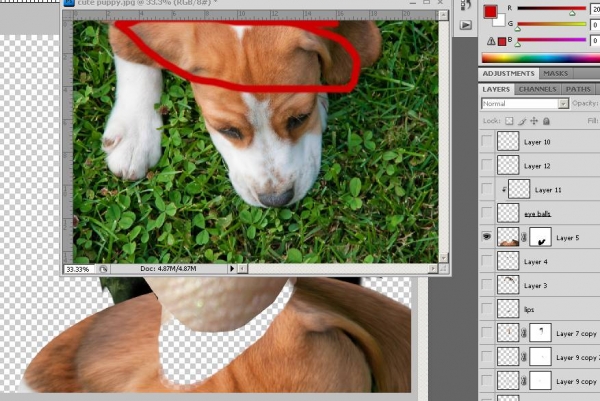This screenshot has width=600, height=401.
Task: Select Layer 5 layer mask thumbnail
Action: tap(540, 237)
